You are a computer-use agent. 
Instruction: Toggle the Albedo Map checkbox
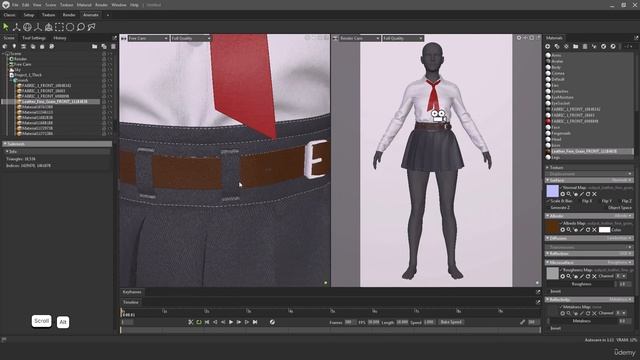(562, 223)
